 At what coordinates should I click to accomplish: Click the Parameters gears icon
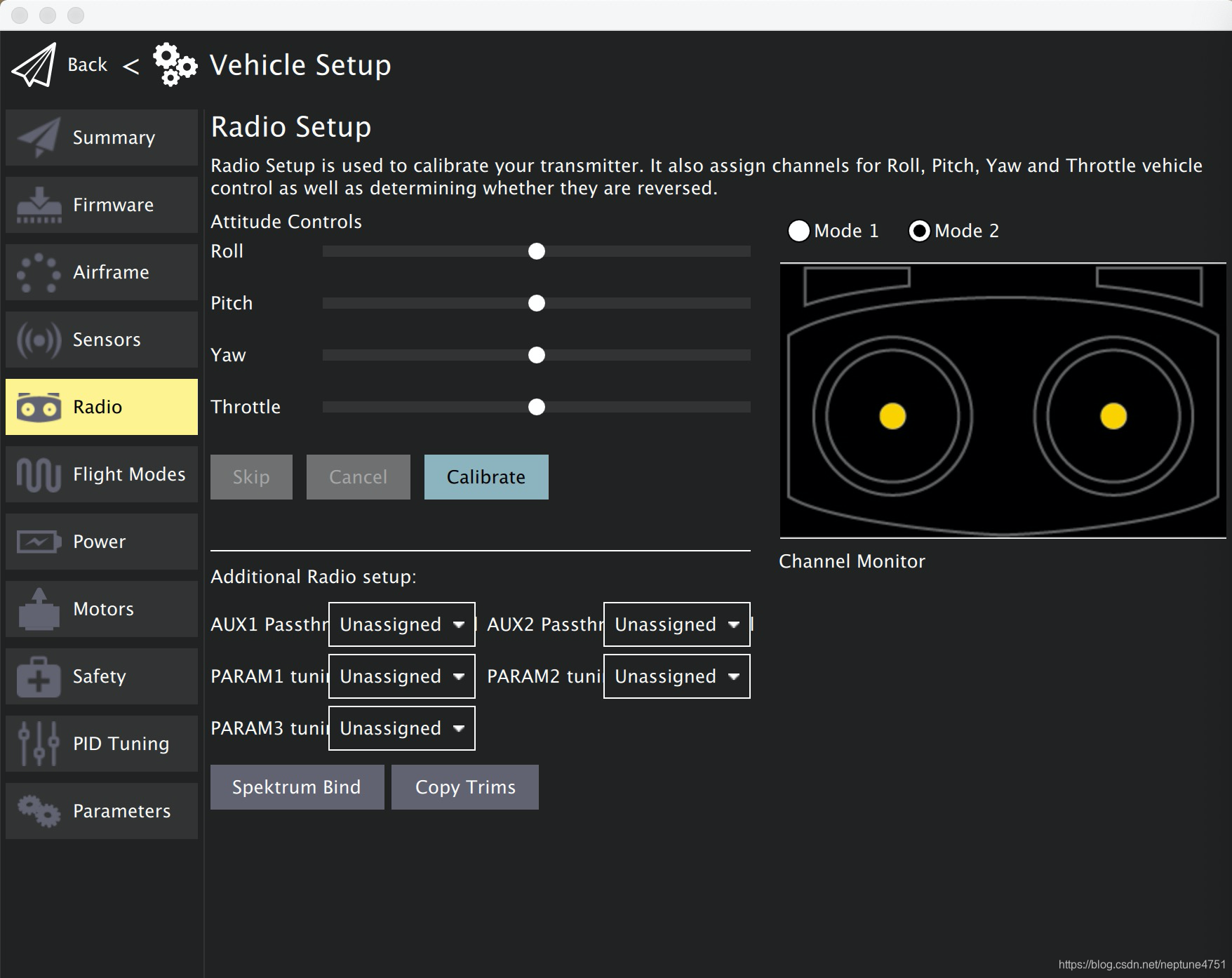[39, 811]
